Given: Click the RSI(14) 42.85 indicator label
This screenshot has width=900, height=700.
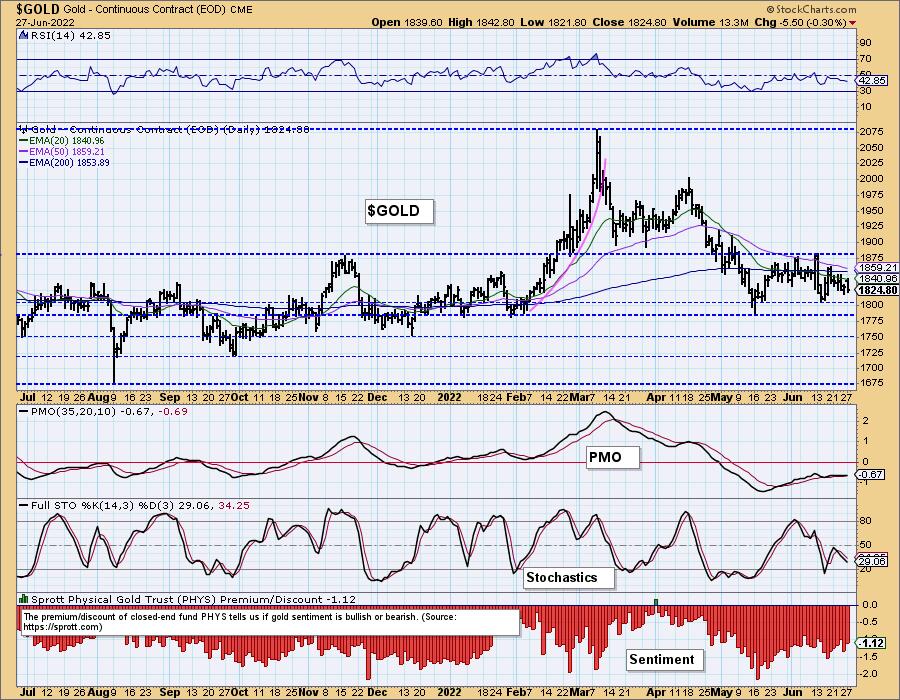Looking at the screenshot, I should [x=71, y=36].
